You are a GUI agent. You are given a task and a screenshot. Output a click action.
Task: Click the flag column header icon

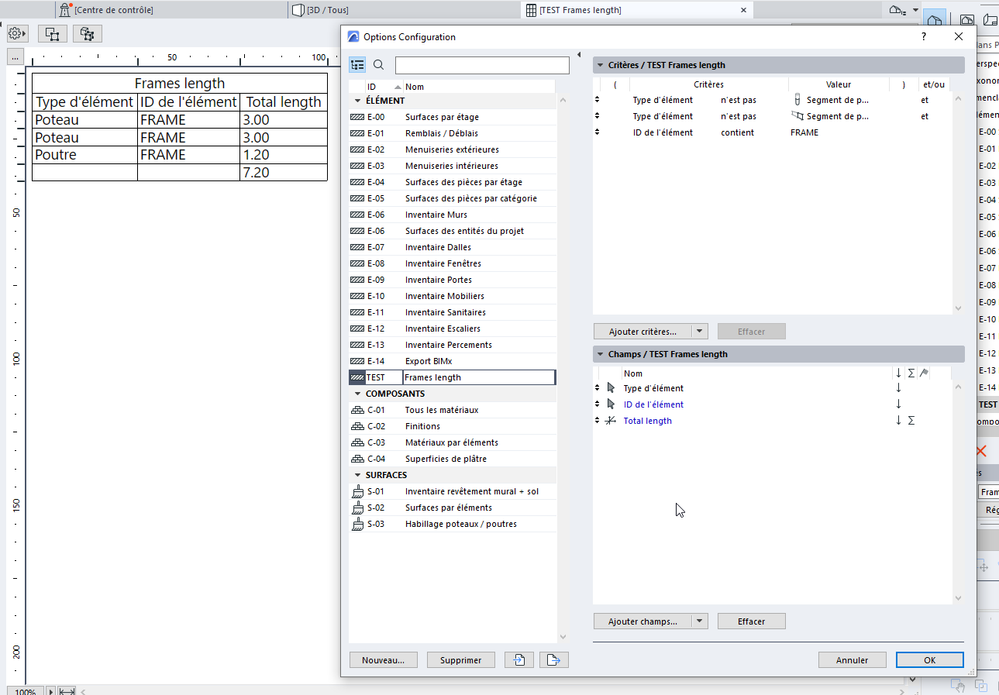coord(924,373)
